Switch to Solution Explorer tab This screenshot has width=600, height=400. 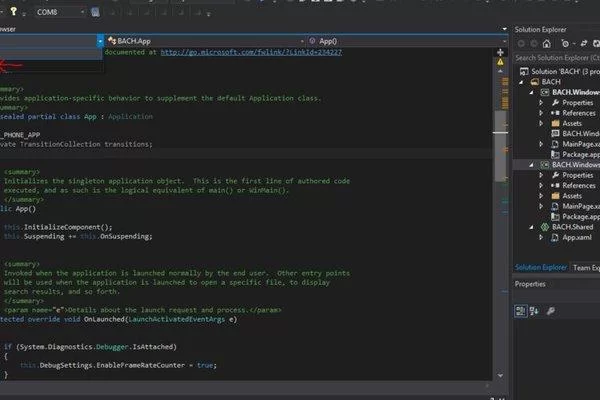[x=541, y=268]
